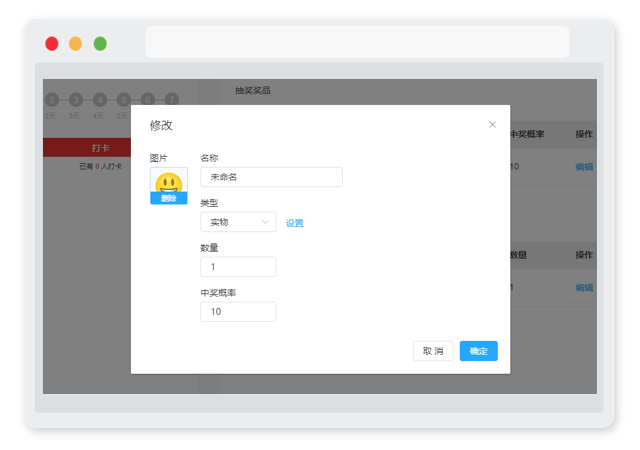The width and height of the screenshot is (640, 450).
Task: Click the red window close dot
Action: 52,43
